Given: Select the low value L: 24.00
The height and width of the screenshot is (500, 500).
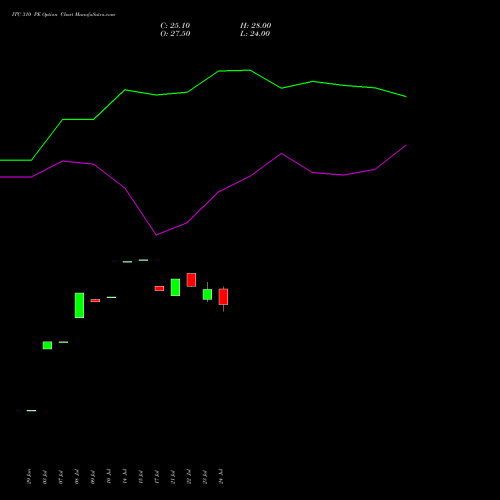Looking at the screenshot, I should click(x=255, y=34).
